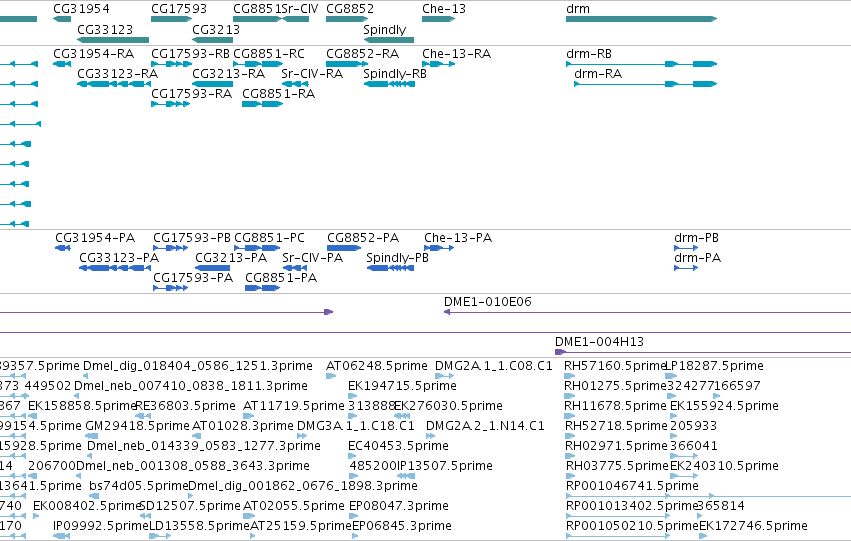Click the Sr-CIV gene label
The height and width of the screenshot is (541, 851).
300,9
